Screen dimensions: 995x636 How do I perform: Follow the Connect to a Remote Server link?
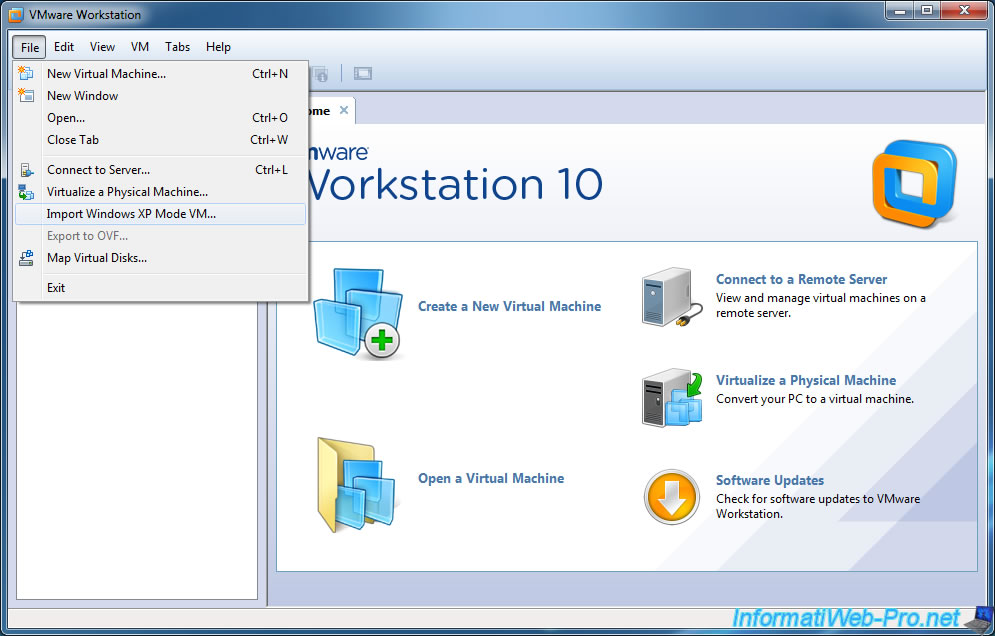coord(801,279)
